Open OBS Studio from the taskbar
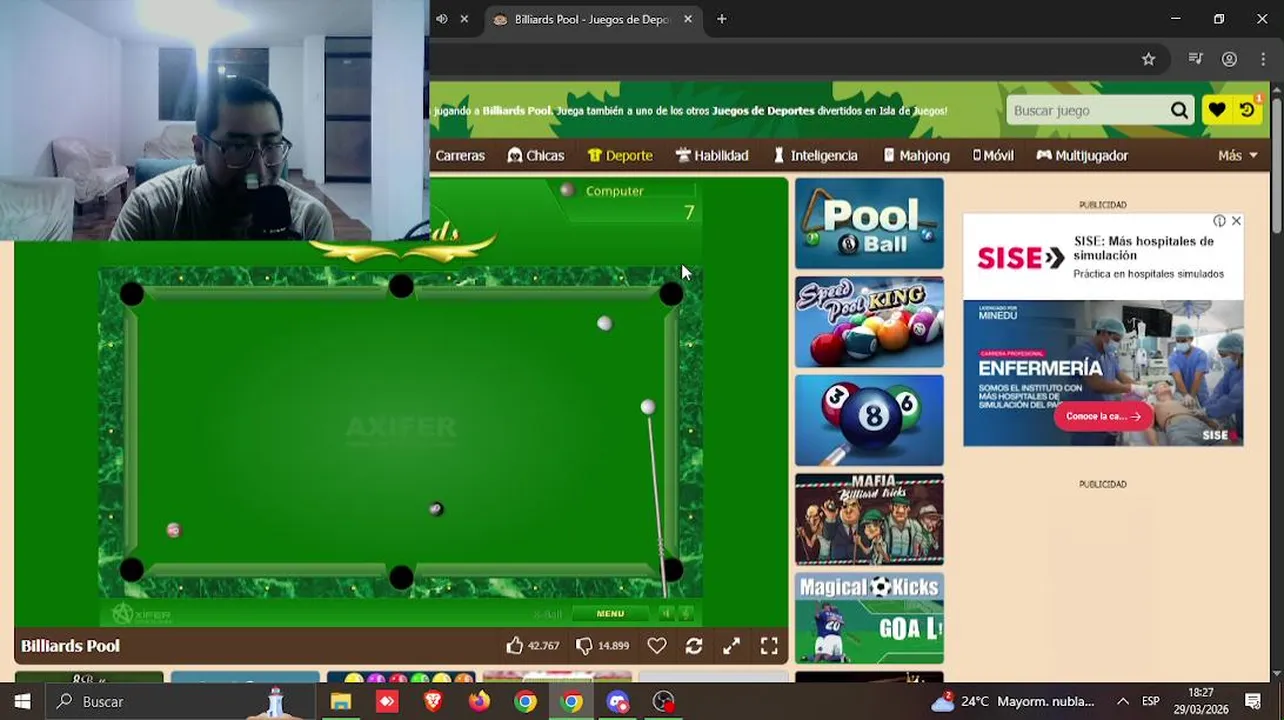This screenshot has width=1284, height=720. point(664,701)
